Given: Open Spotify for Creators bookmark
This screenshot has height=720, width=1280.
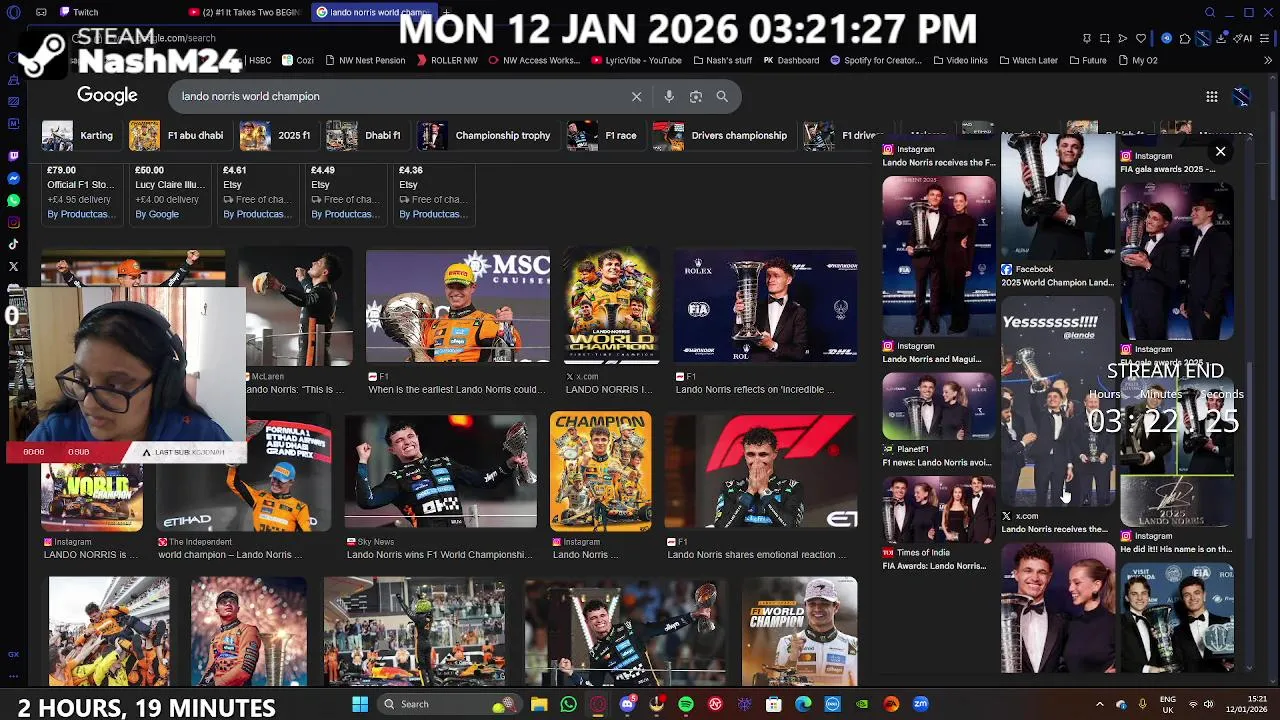Looking at the screenshot, I should [876, 60].
